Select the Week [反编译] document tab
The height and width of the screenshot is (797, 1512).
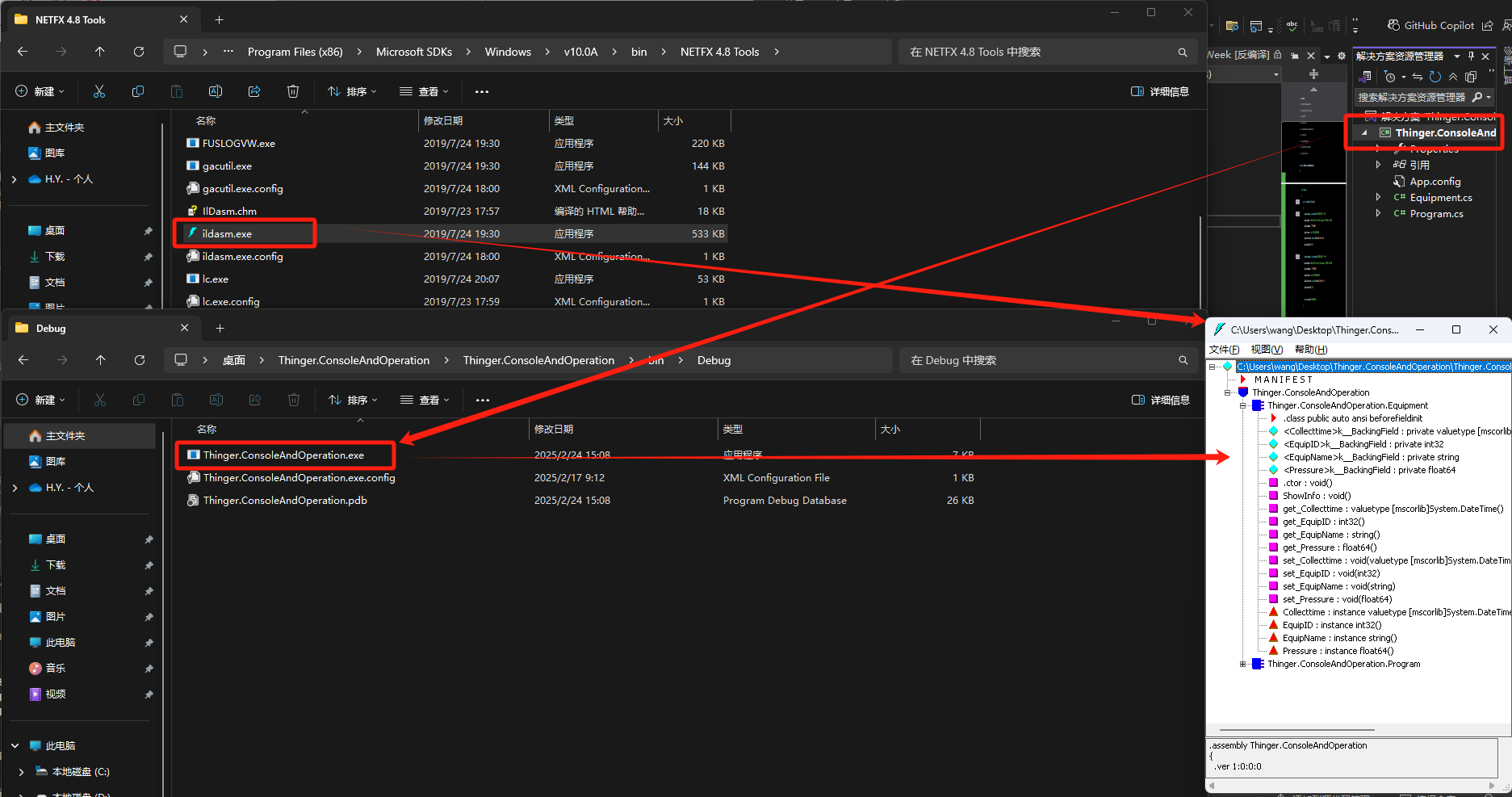pyautogui.click(x=1238, y=55)
